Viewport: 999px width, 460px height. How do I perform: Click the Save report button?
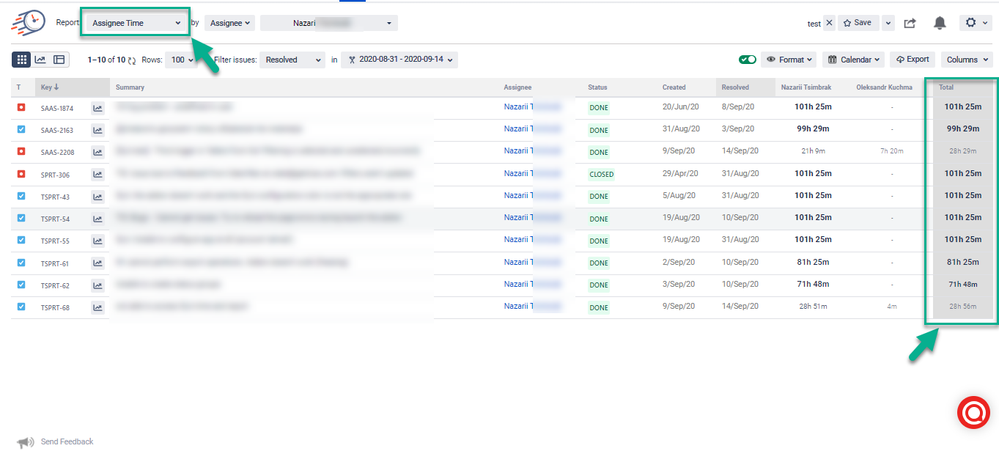[858, 23]
